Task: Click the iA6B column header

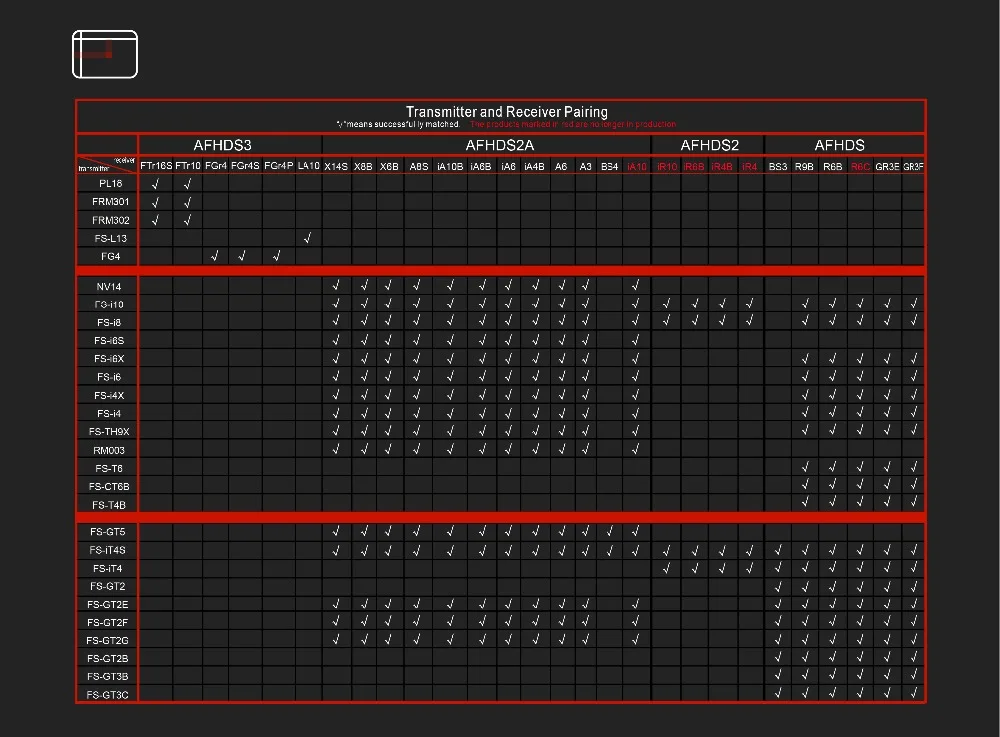Action: coord(481,166)
